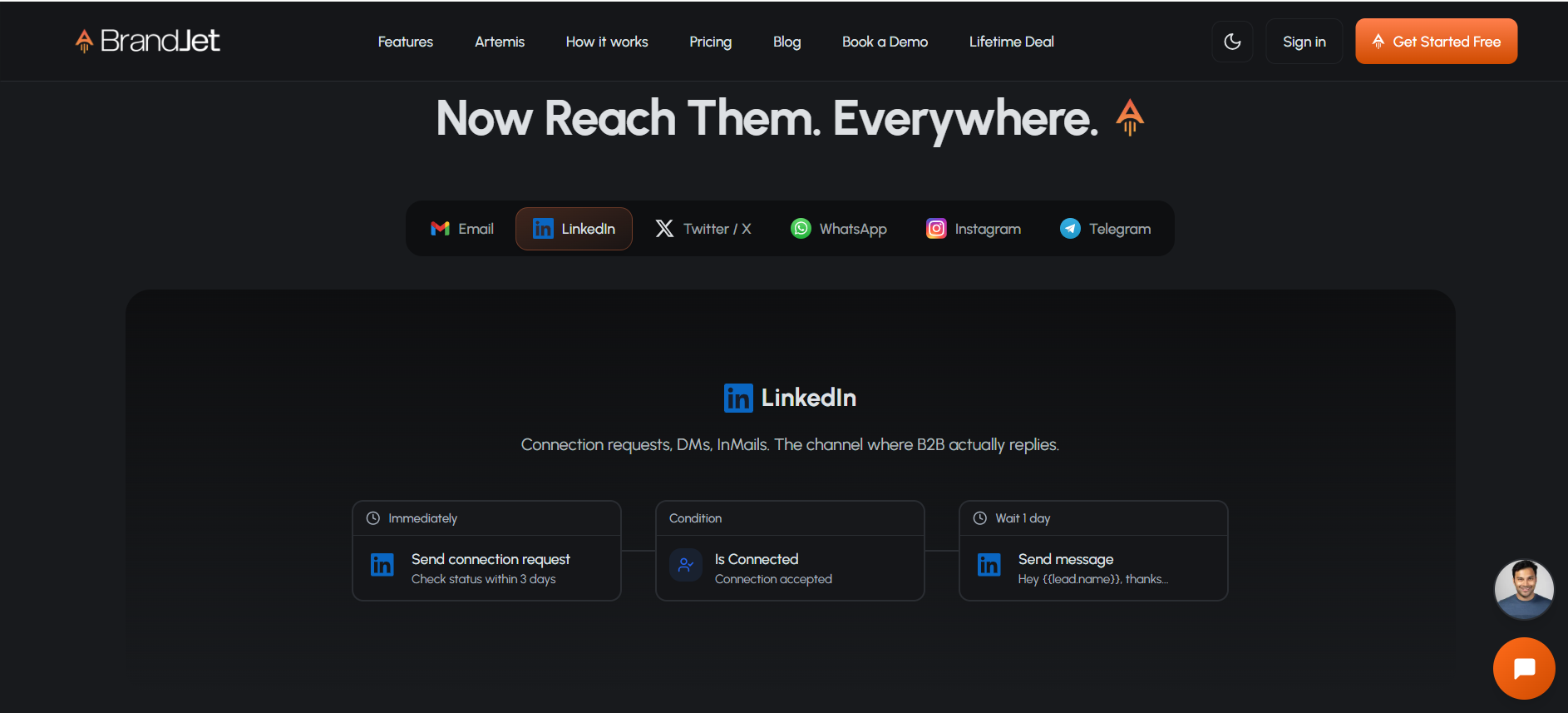Image resolution: width=1568 pixels, height=713 pixels.
Task: Click the large LinkedIn icon in panel heading
Action: 738,399
